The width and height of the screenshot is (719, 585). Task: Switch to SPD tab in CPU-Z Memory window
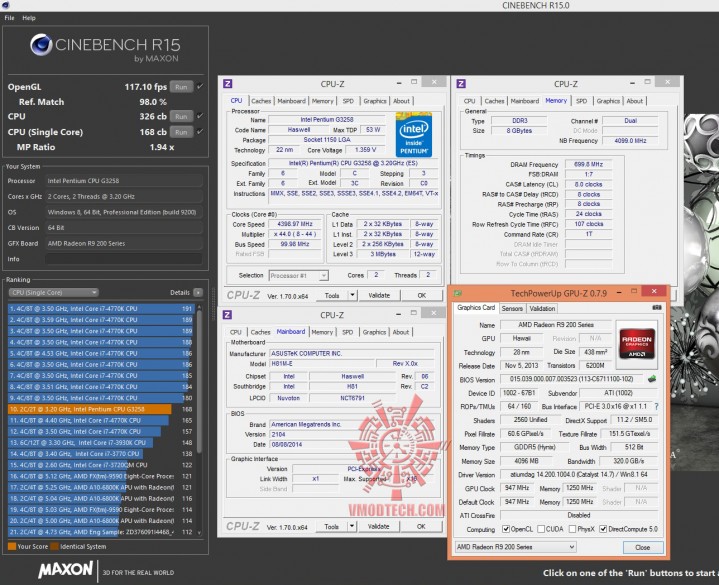pyautogui.click(x=581, y=101)
